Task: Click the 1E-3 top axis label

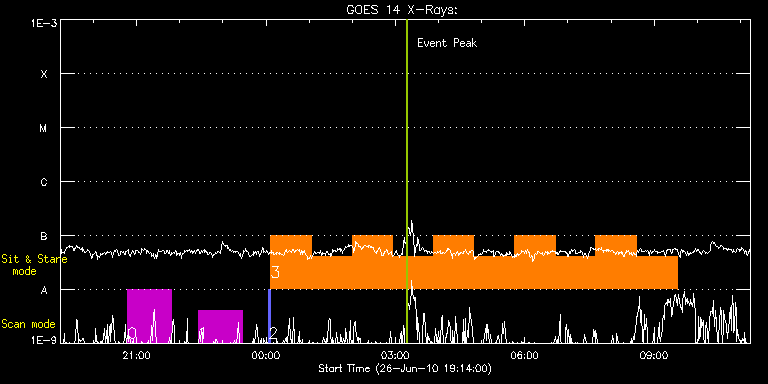Action: click(x=43, y=23)
